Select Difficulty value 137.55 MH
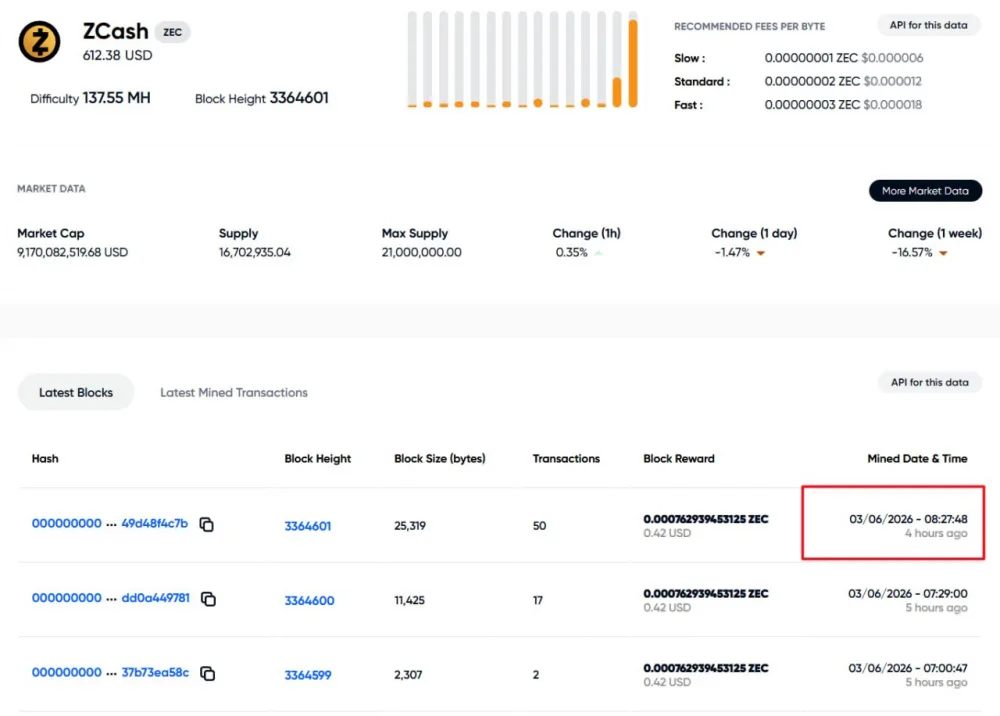This screenshot has height=716, width=1000. click(117, 98)
